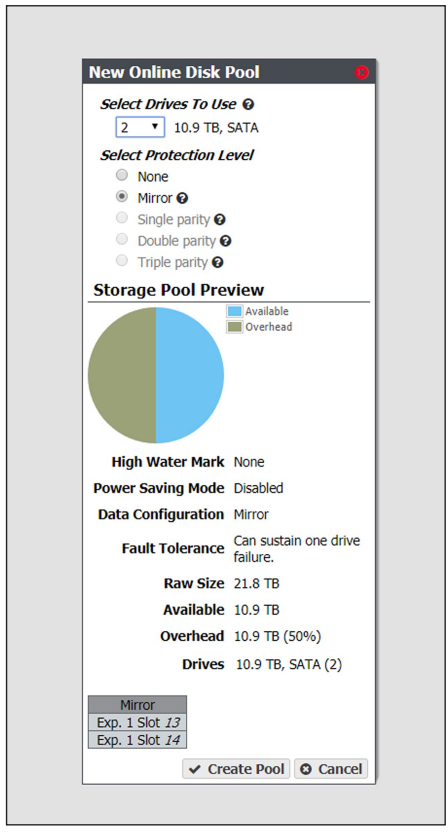The width and height of the screenshot is (448, 833).
Task: Select the Exp. 1 Slot 14 cell
Action: [x=137, y=740]
